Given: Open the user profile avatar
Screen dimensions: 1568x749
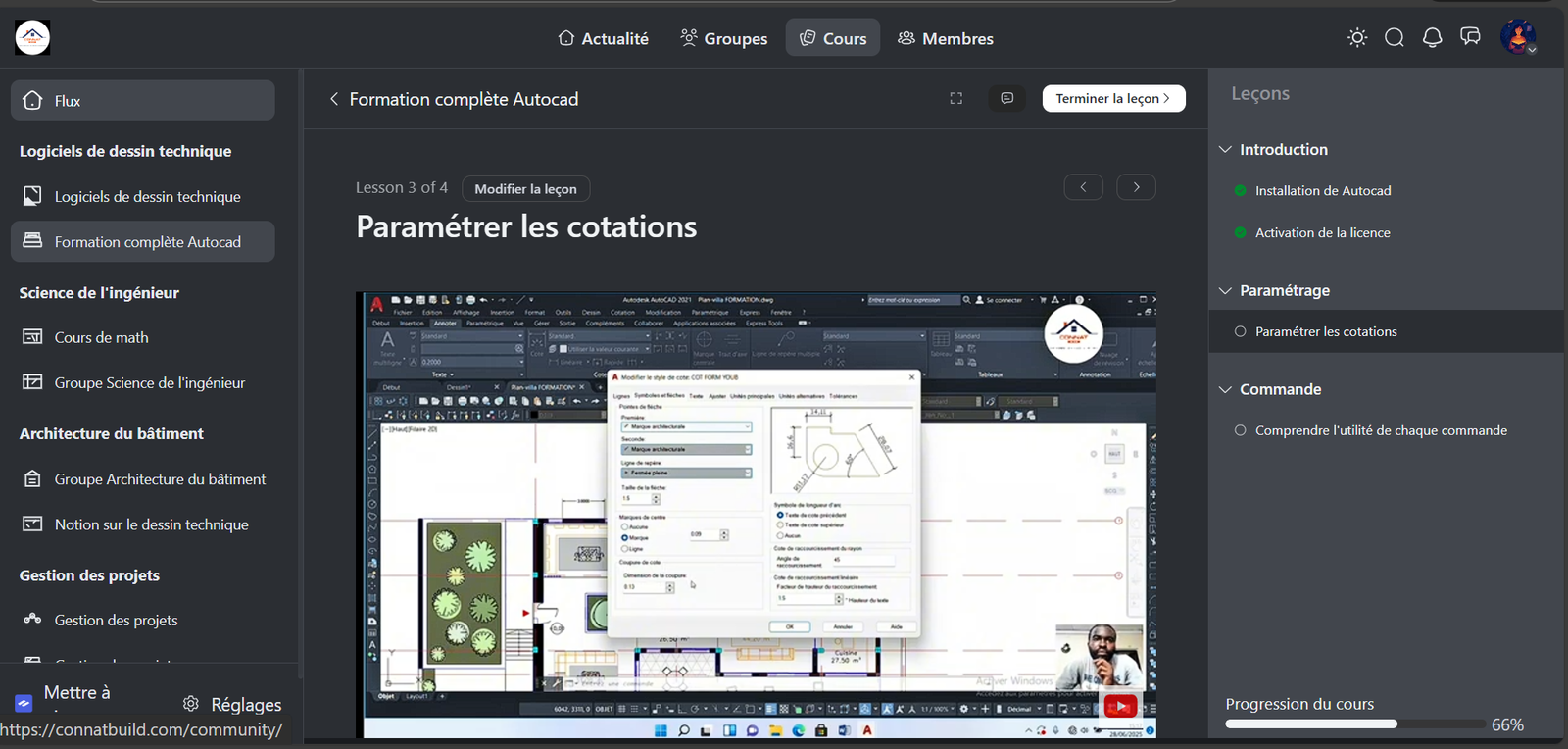Looking at the screenshot, I should point(1517,37).
